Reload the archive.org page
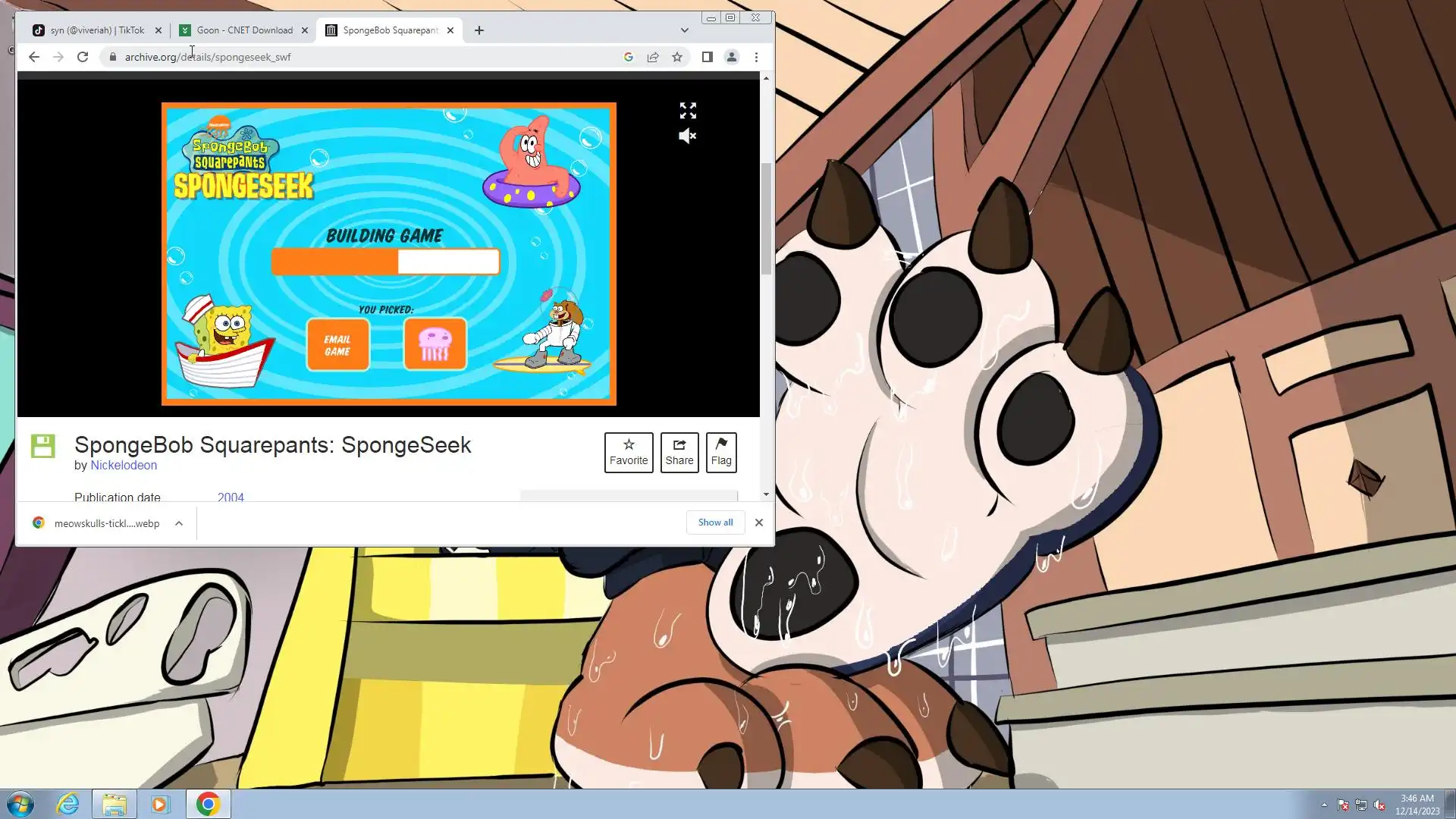1456x819 pixels. pos(83,57)
